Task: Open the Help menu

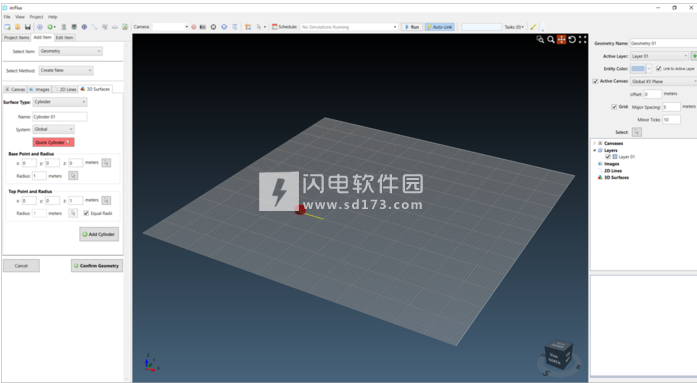Action: click(x=52, y=17)
